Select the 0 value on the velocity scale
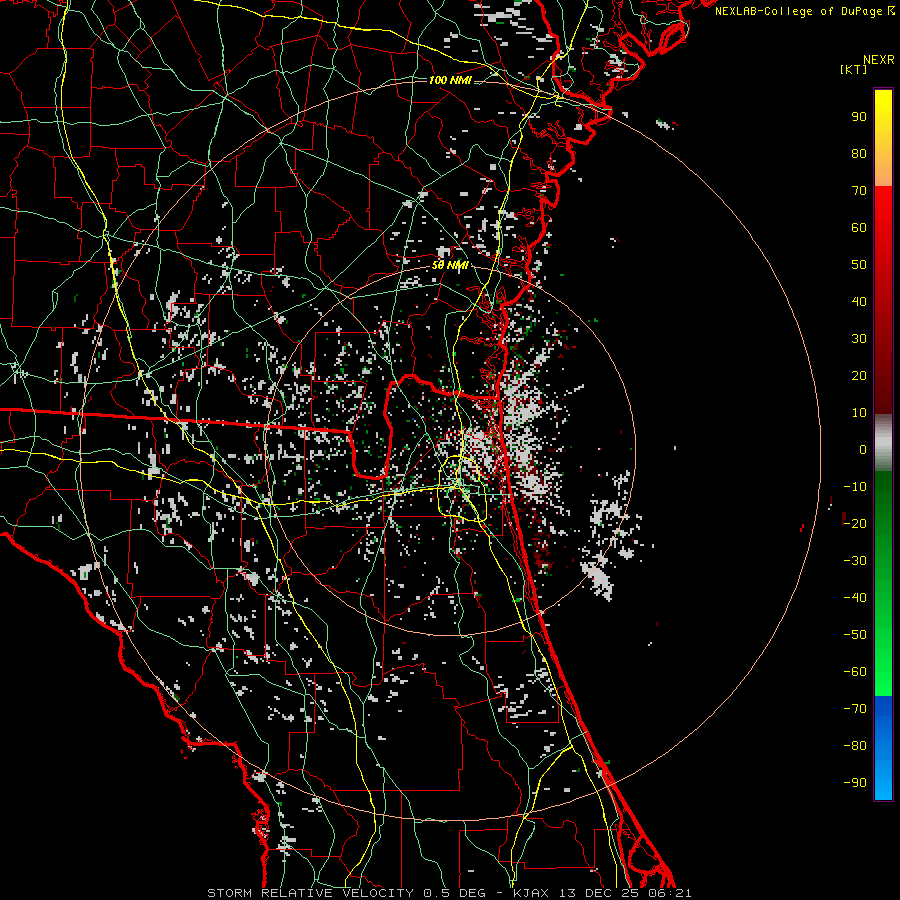 (x=863, y=450)
